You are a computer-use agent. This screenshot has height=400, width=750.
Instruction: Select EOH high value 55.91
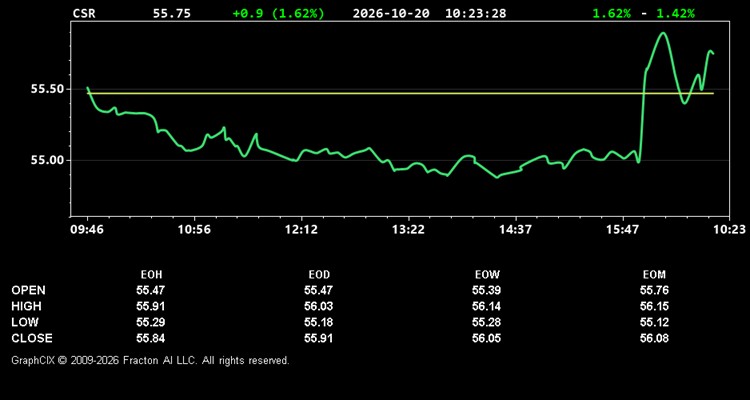click(x=151, y=306)
